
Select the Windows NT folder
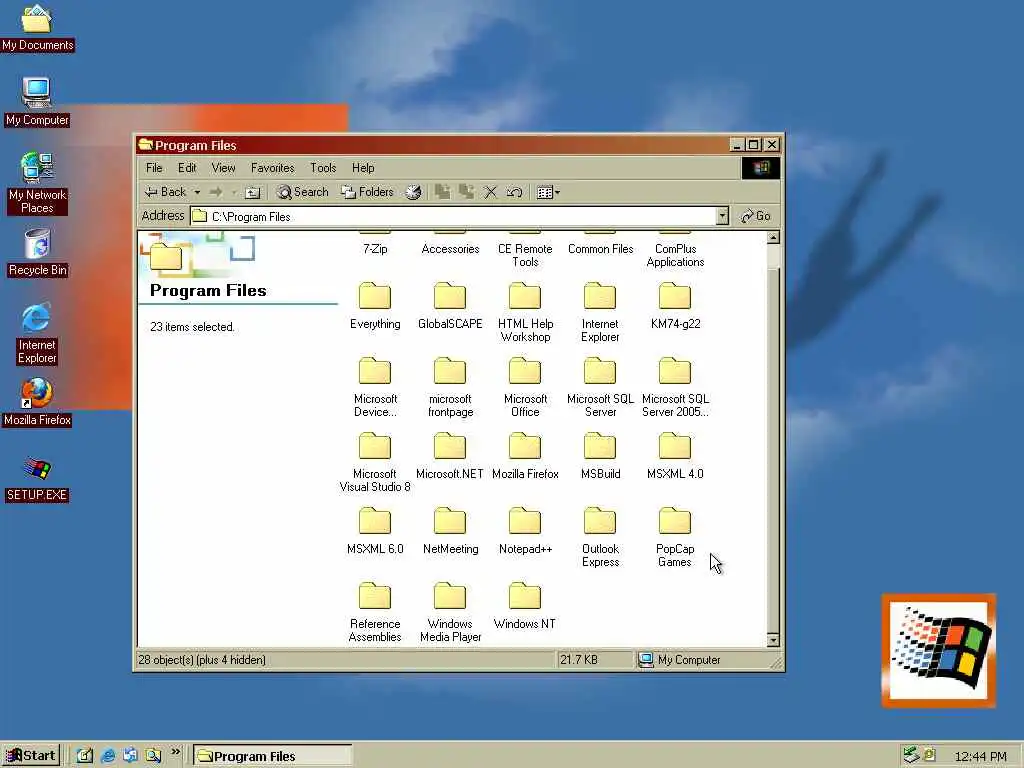coord(525,606)
